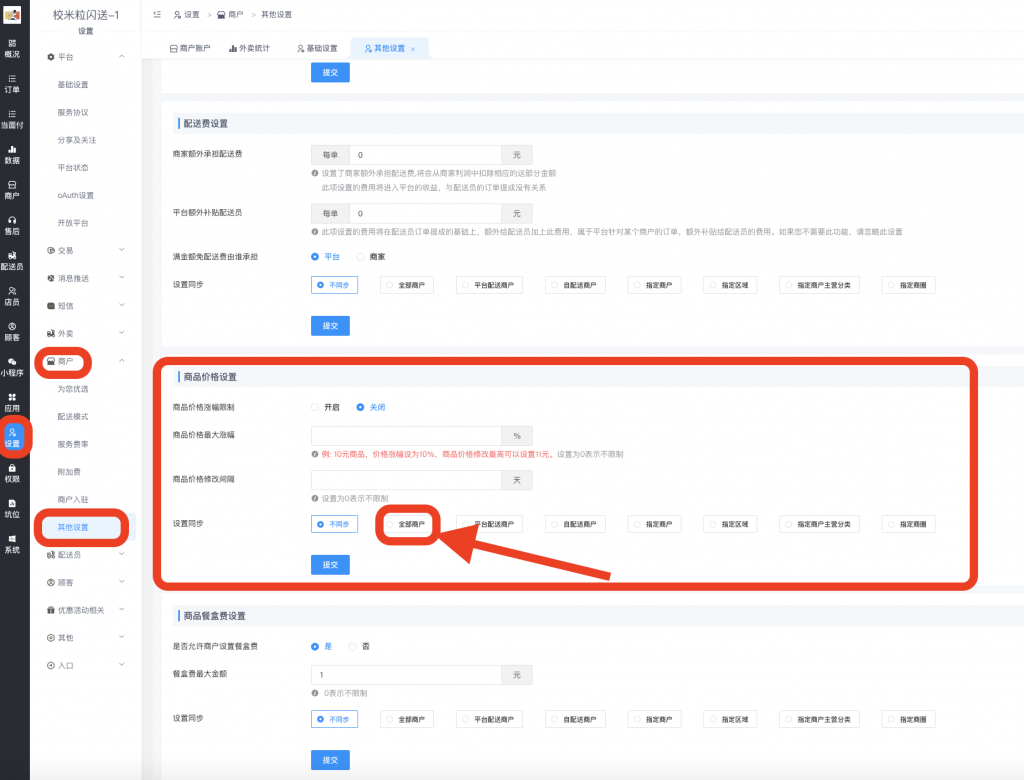Close the 其他设置 tab
Screen dimensions: 1024x780
(x=413, y=49)
